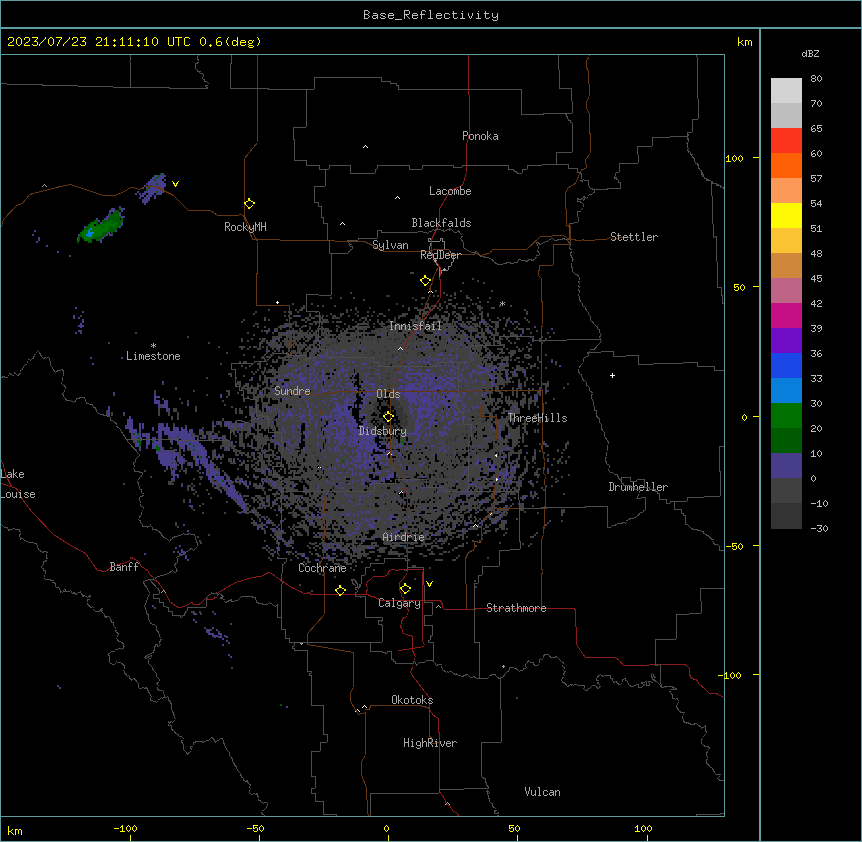Click the Lacombe city label
The image size is (862, 842).
click(450, 191)
